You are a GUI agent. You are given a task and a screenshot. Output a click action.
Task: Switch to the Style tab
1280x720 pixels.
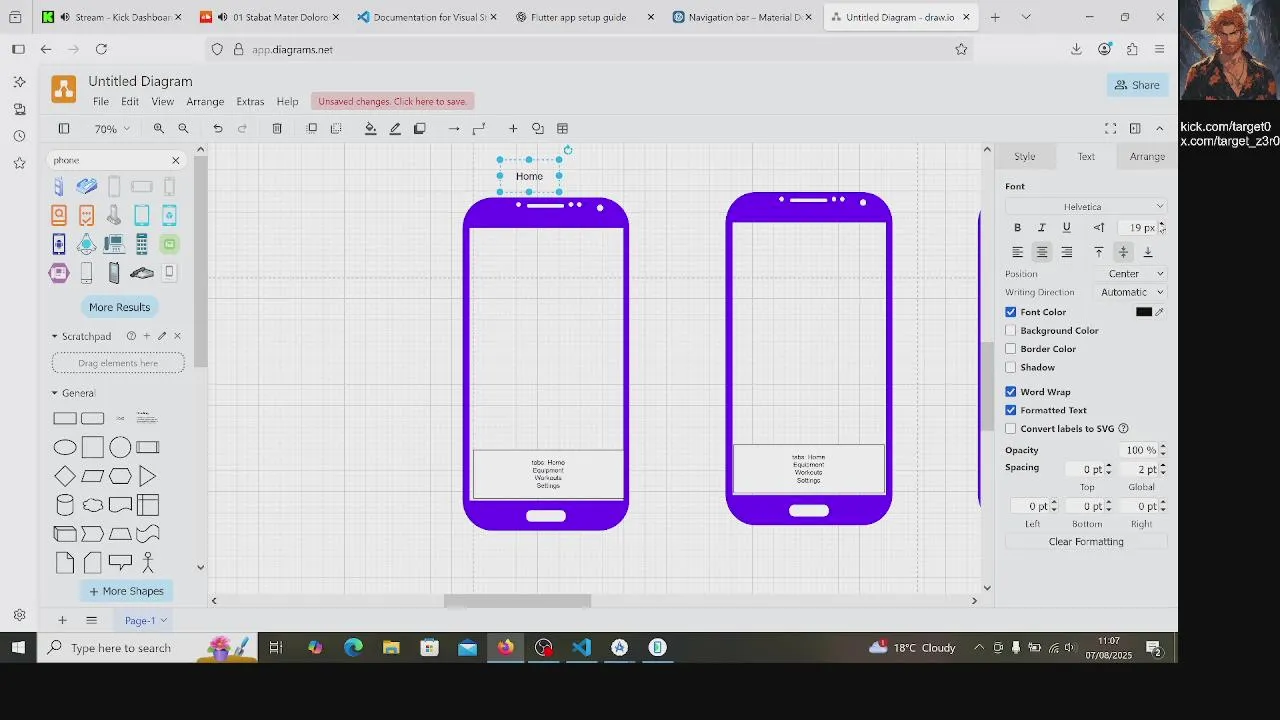tap(1025, 156)
